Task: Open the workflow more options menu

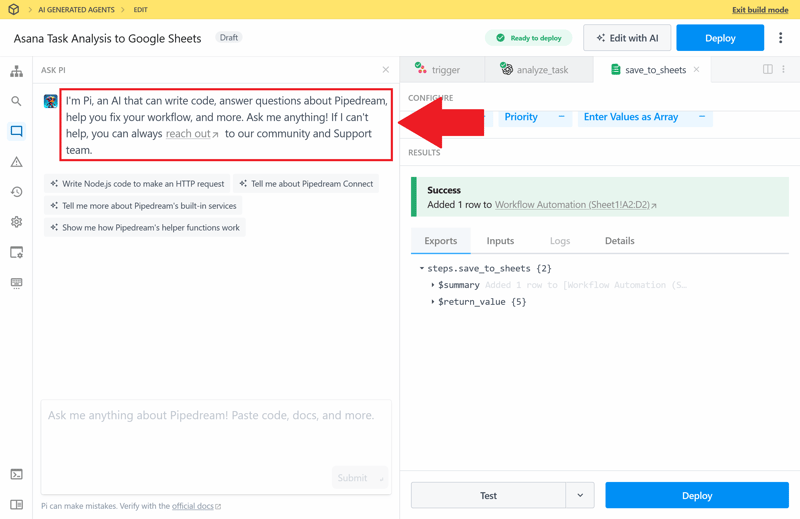Action: click(780, 38)
